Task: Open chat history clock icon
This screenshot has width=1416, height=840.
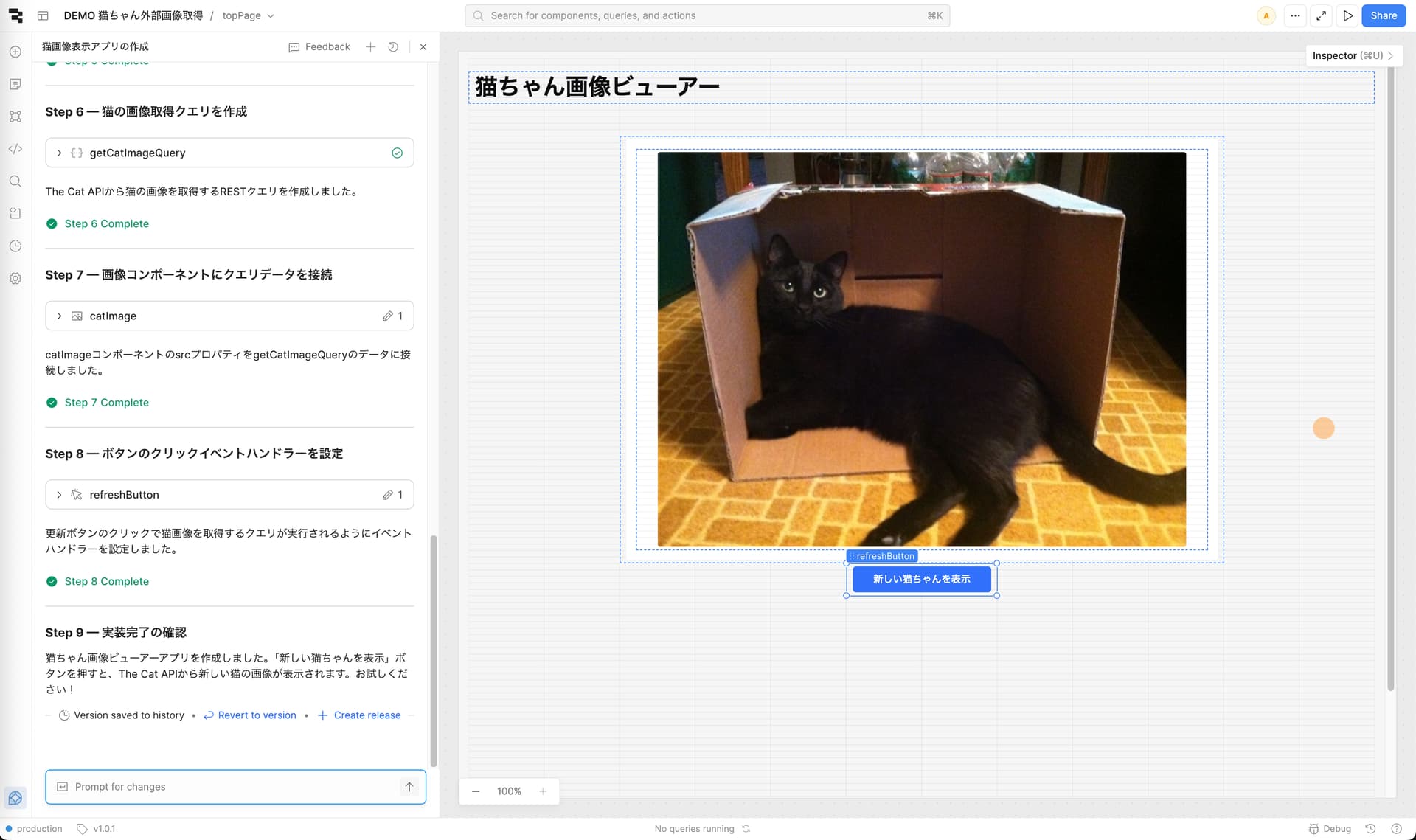Action: [393, 46]
